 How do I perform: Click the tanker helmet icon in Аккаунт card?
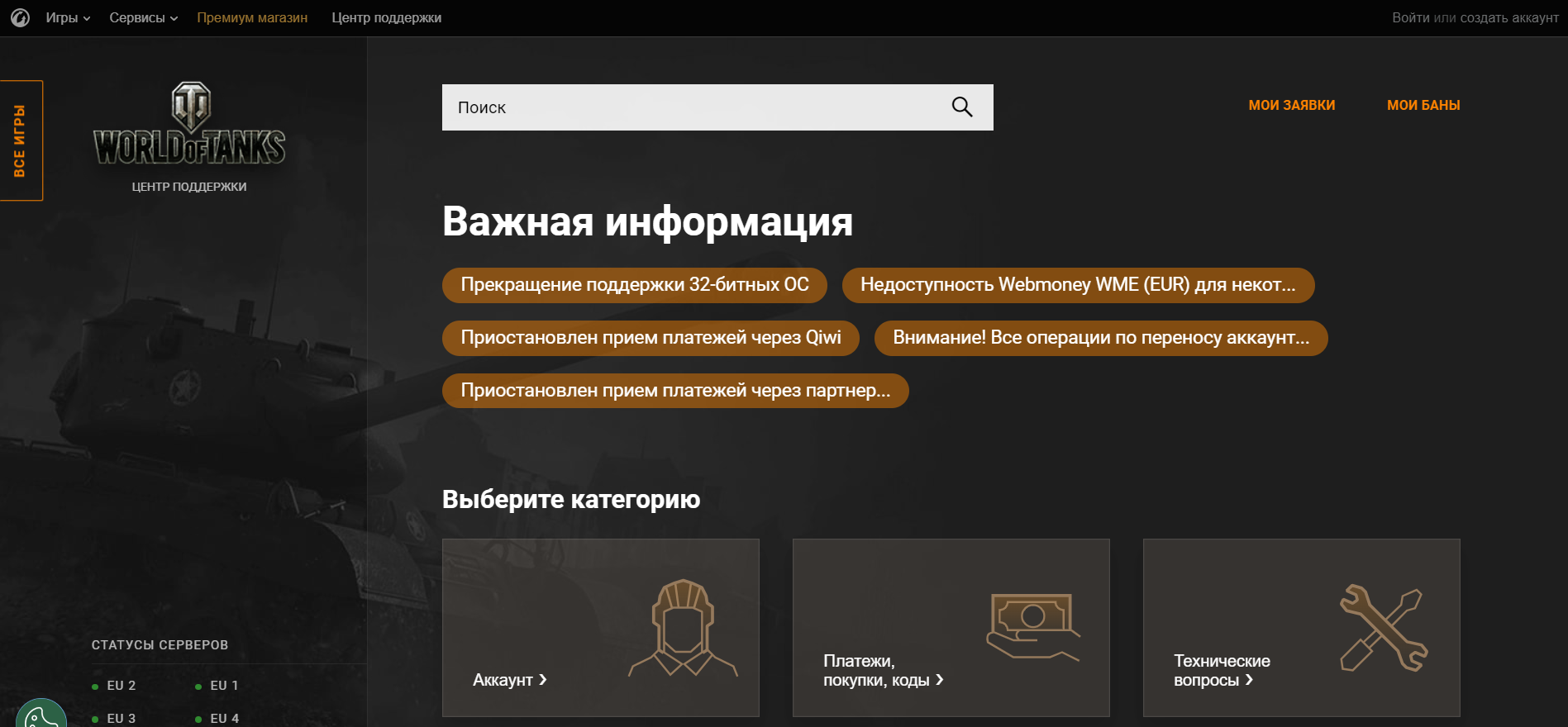pyautogui.click(x=683, y=628)
